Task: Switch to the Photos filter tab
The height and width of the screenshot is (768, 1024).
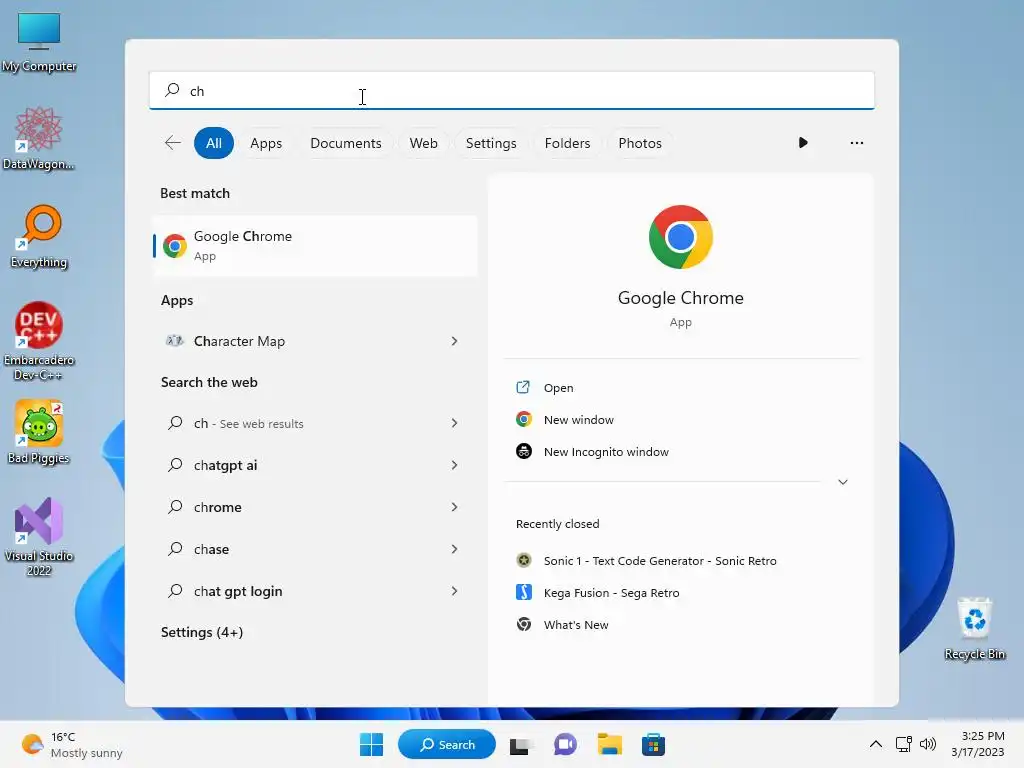Action: point(640,143)
